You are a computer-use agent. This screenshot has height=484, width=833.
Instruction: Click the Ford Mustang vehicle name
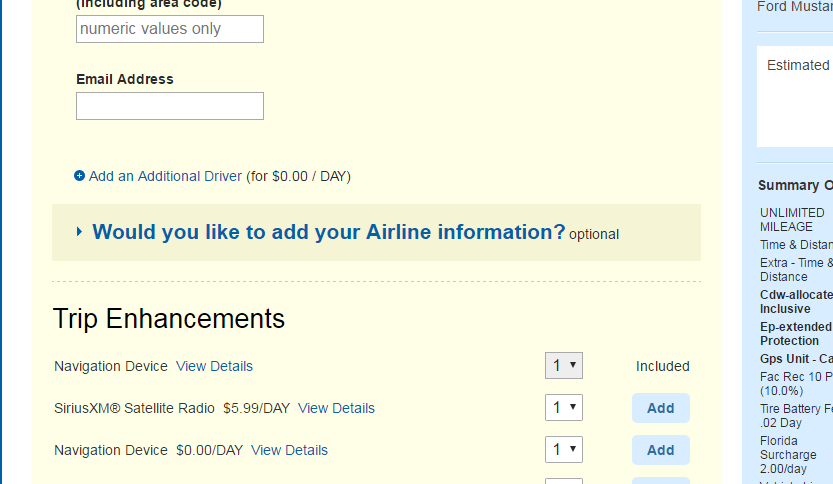click(x=794, y=7)
